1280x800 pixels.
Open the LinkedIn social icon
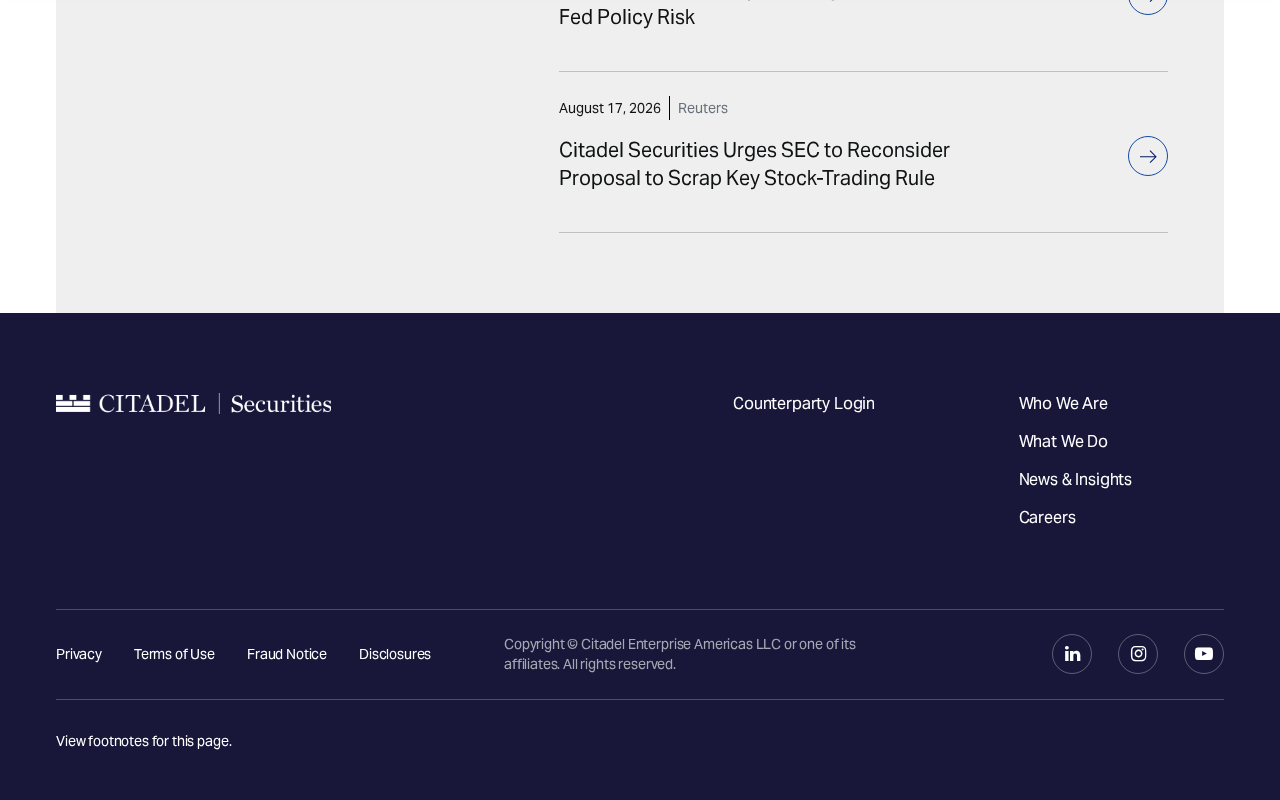1072,654
